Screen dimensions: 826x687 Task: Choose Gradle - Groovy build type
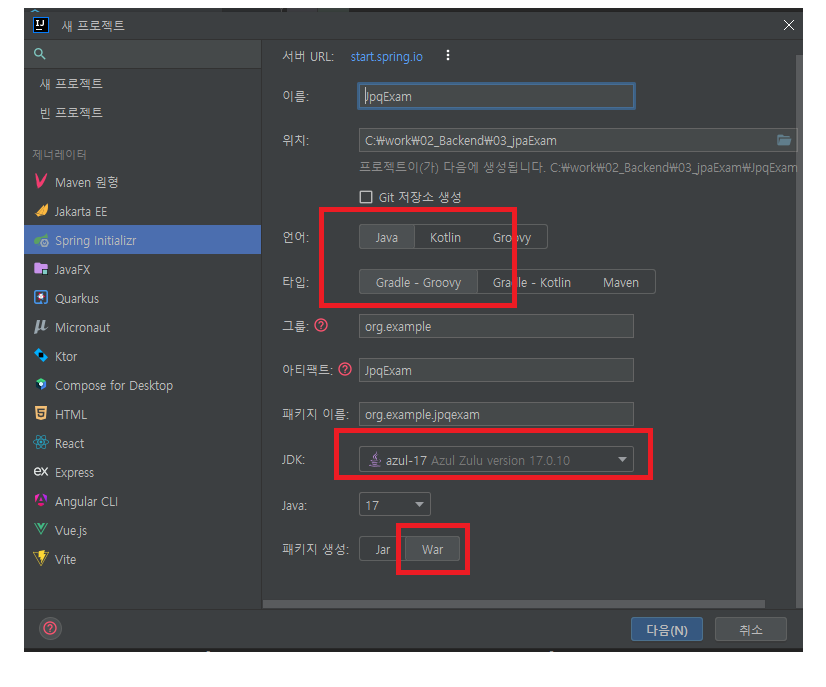click(x=418, y=282)
